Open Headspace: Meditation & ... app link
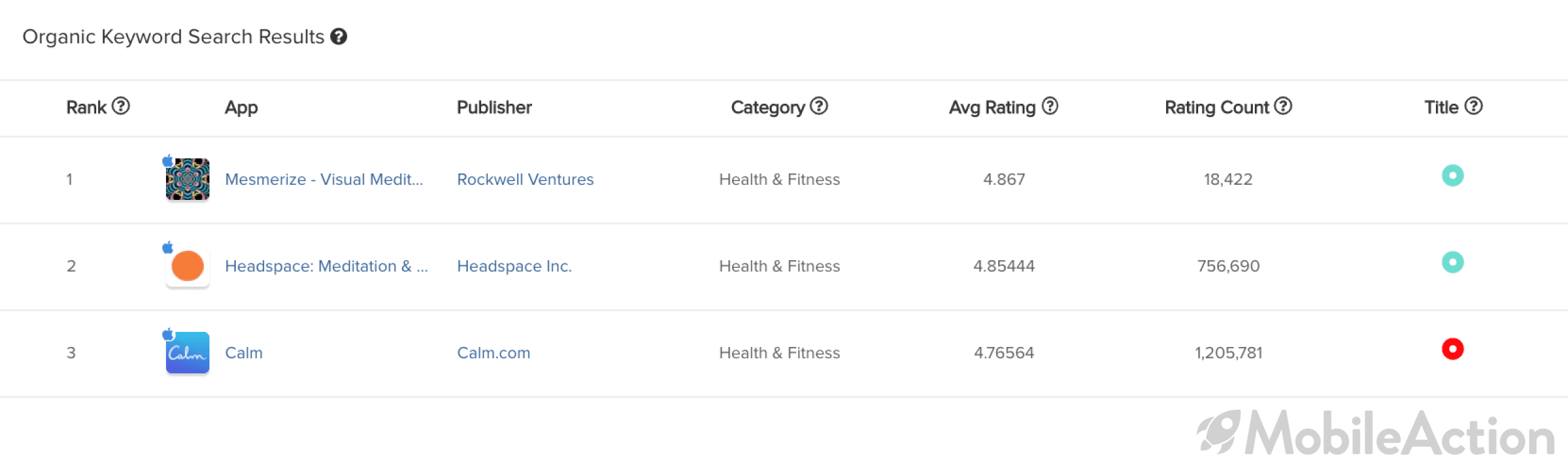This screenshot has height=462, width=1568. pyautogui.click(x=326, y=267)
